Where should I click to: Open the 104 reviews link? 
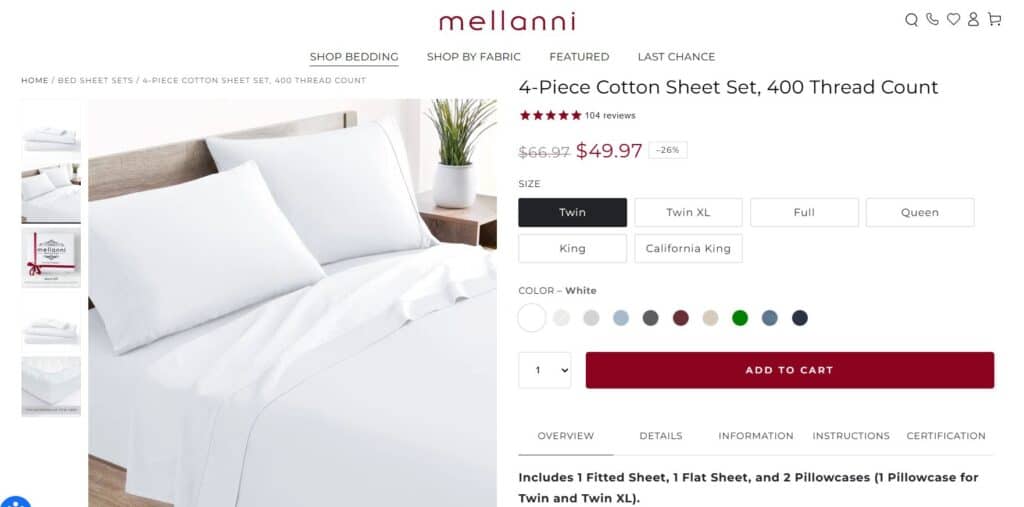[610, 116]
